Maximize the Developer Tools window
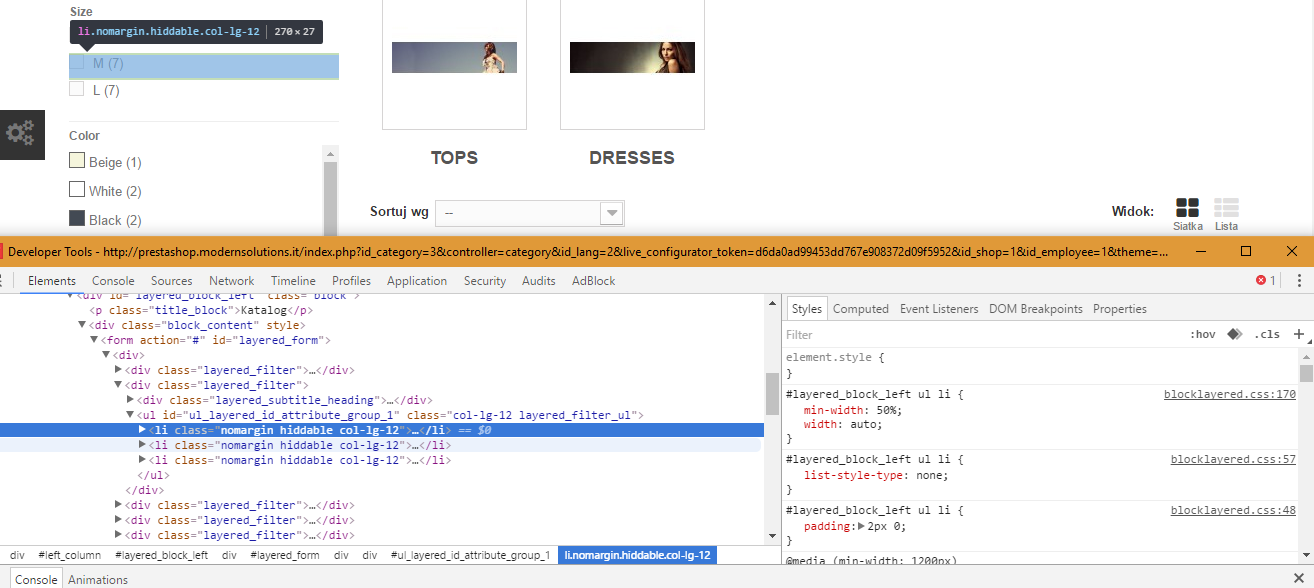This screenshot has height=588, width=1314. click(x=1246, y=251)
